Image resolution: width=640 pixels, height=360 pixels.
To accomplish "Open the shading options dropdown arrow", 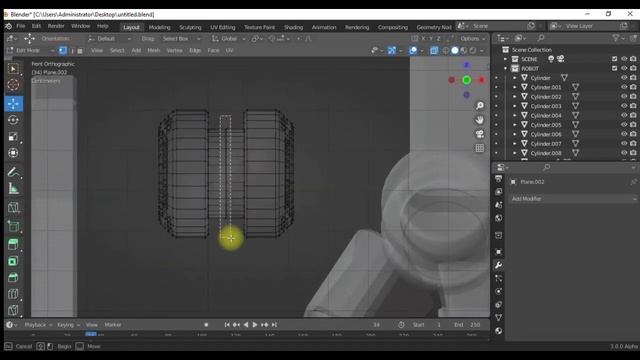I will [482, 51].
